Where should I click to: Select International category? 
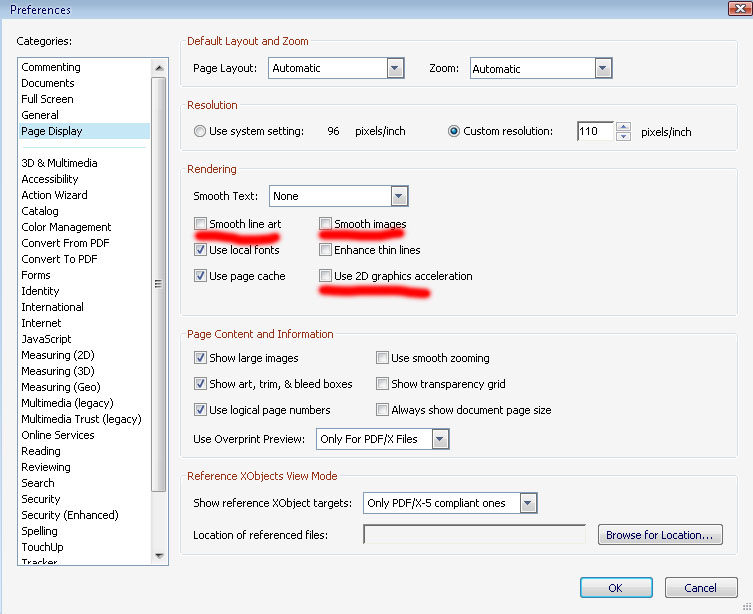pos(52,307)
